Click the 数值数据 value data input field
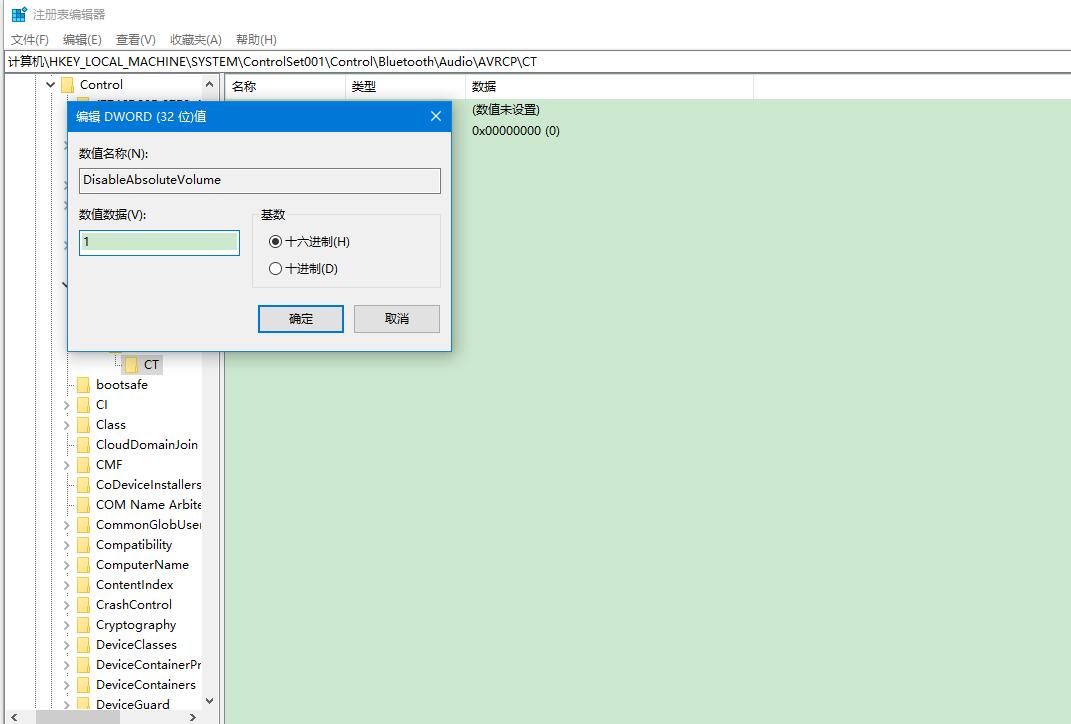 tap(159, 242)
